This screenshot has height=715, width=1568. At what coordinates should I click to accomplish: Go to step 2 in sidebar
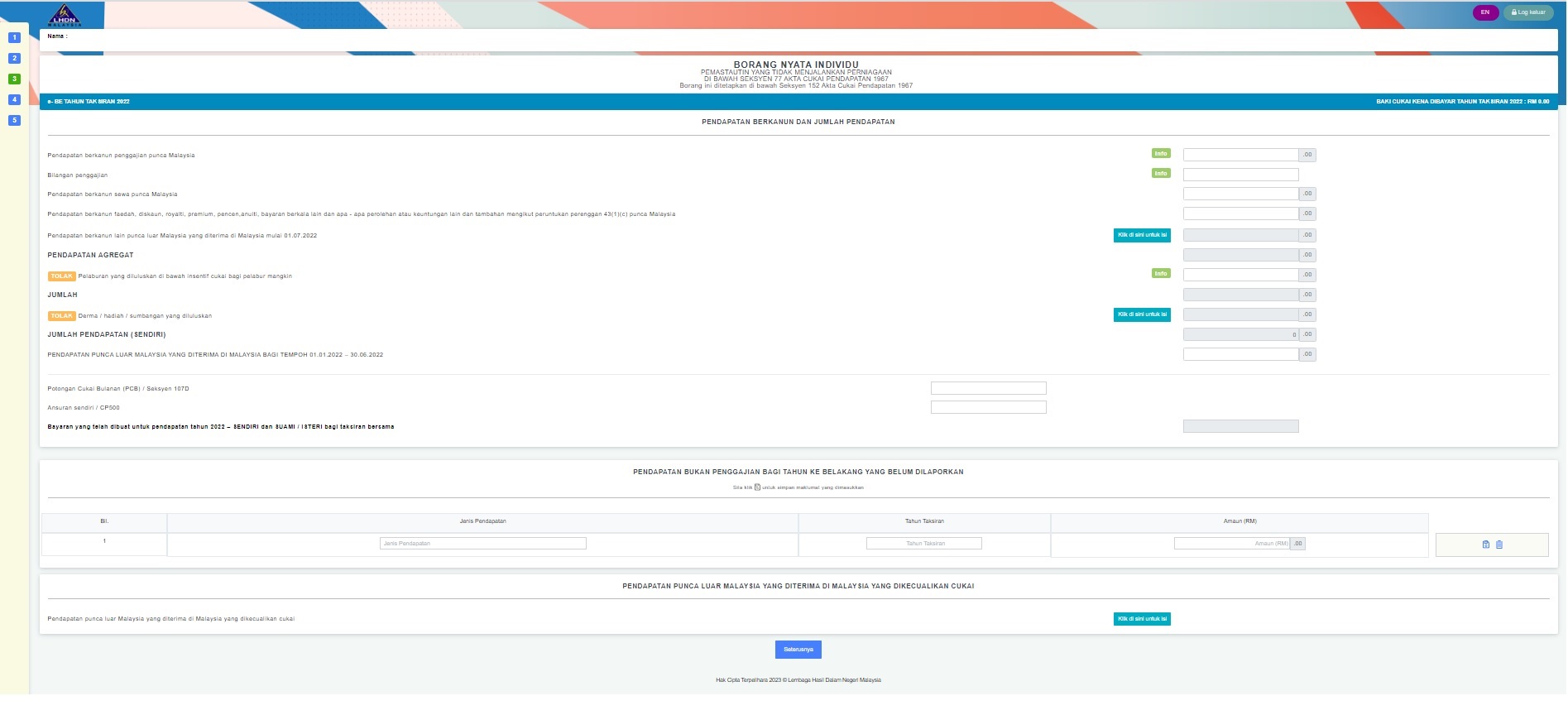14,58
